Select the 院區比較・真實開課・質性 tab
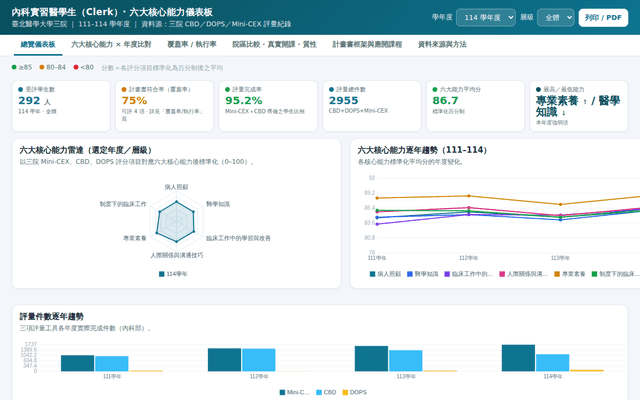The image size is (640, 400). [274, 44]
